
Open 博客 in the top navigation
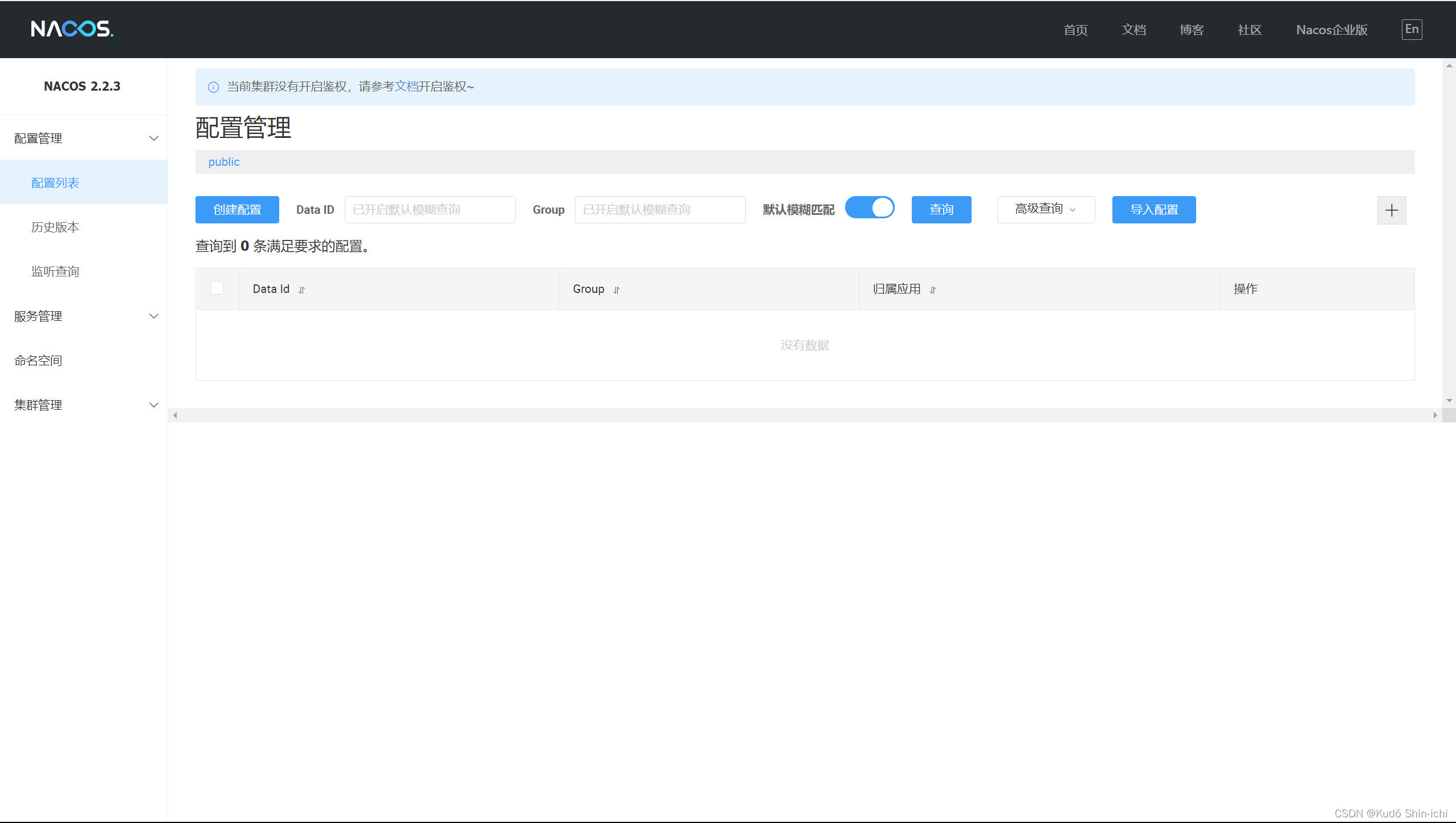pos(1192,30)
